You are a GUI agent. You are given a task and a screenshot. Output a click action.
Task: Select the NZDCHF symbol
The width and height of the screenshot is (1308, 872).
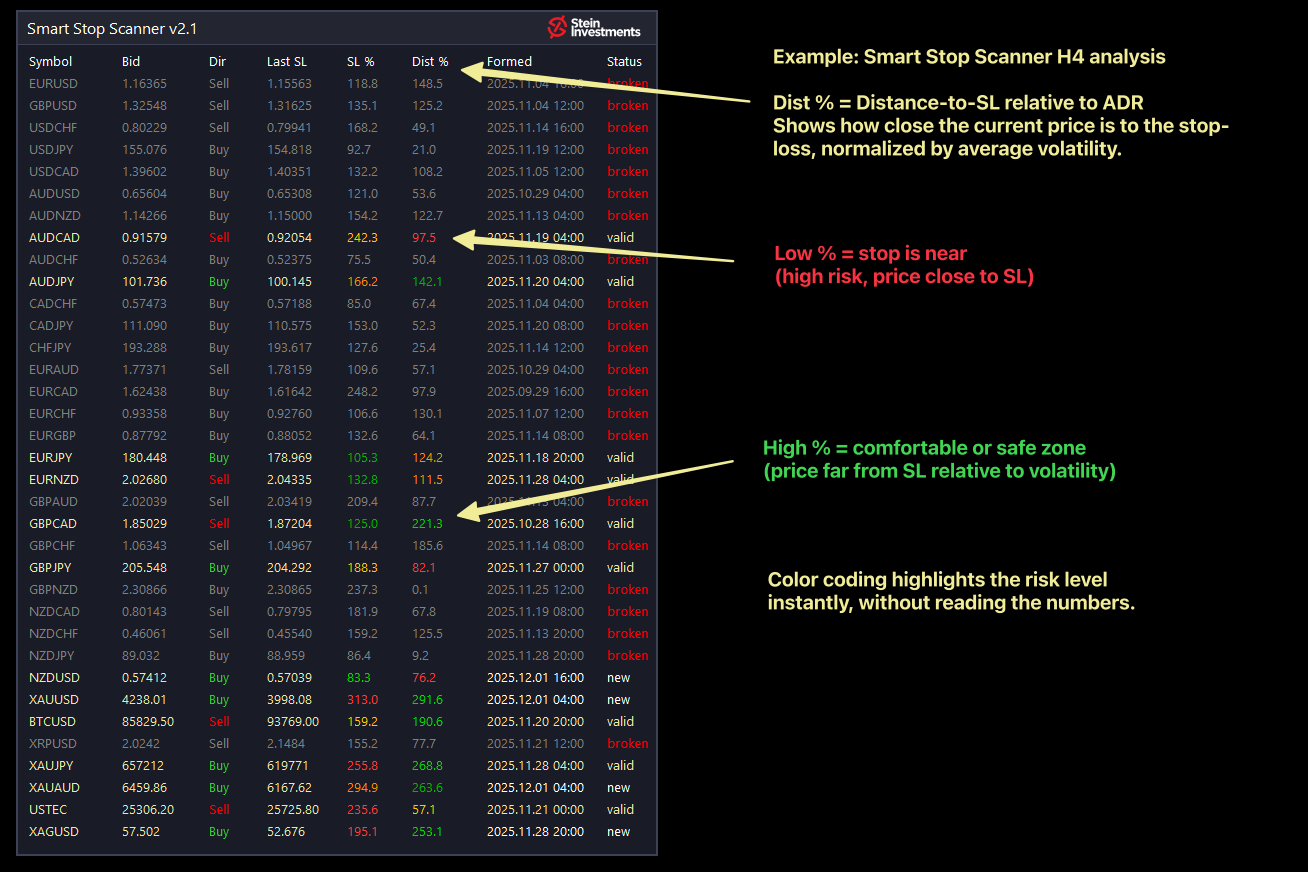pos(53,634)
